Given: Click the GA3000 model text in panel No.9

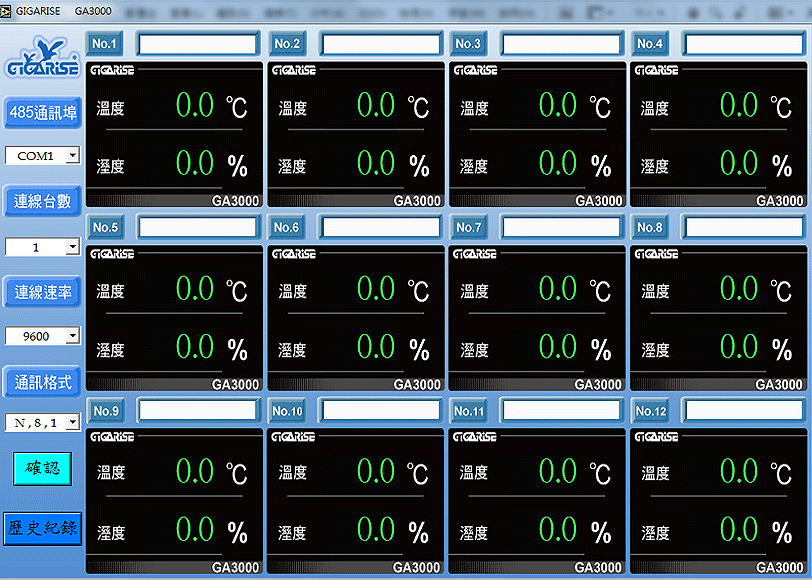Looking at the screenshot, I should pyautogui.click(x=235, y=568).
